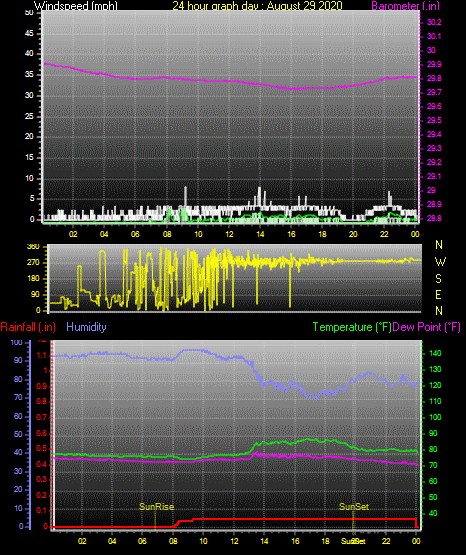Click hour 20 under the windspeed graph
Viewport: 466px width, 555px height.
[x=353, y=234]
